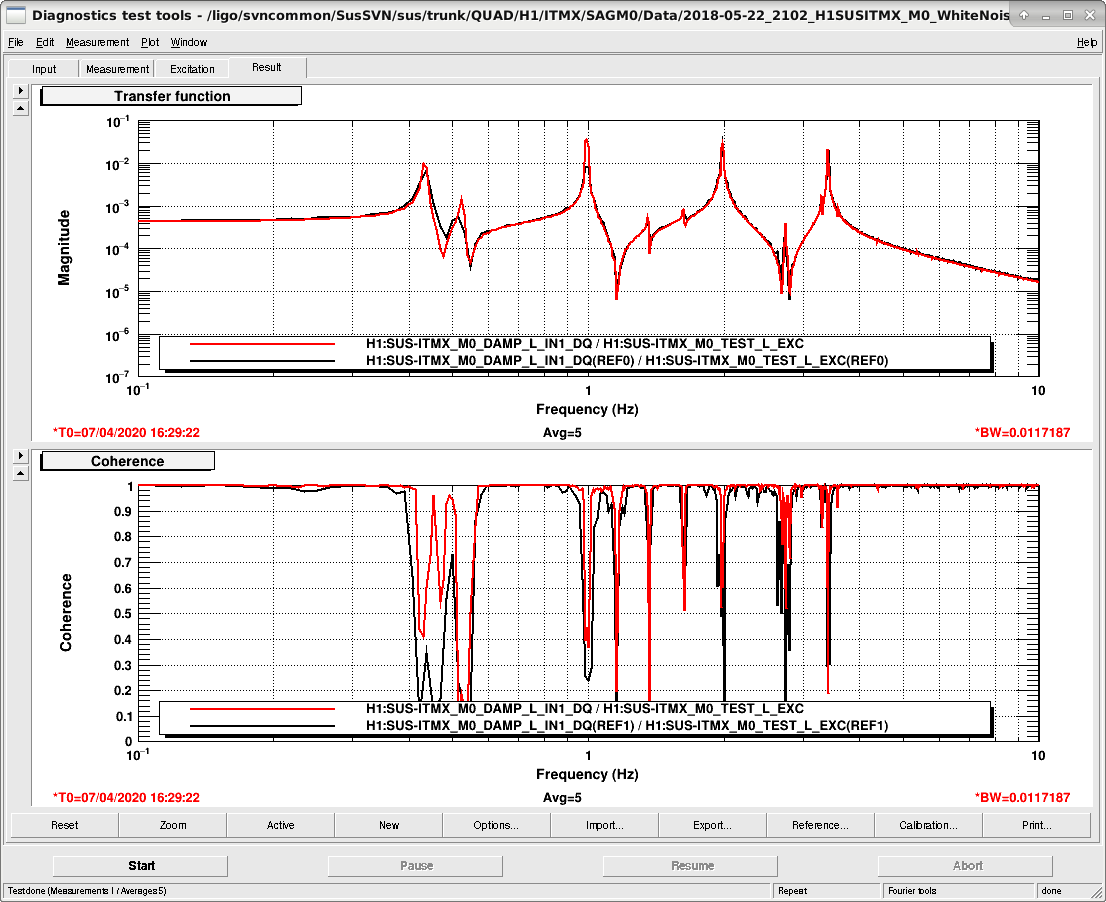The image size is (1106, 902).
Task: Switch to the Excitation tab
Action: pyautogui.click(x=192, y=69)
